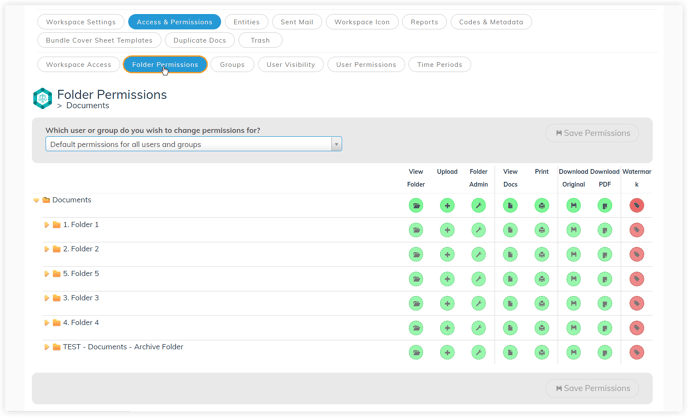Click Documents breadcrumb under Folder Permissions
Viewport: 688px width, 417px height.
click(87, 106)
